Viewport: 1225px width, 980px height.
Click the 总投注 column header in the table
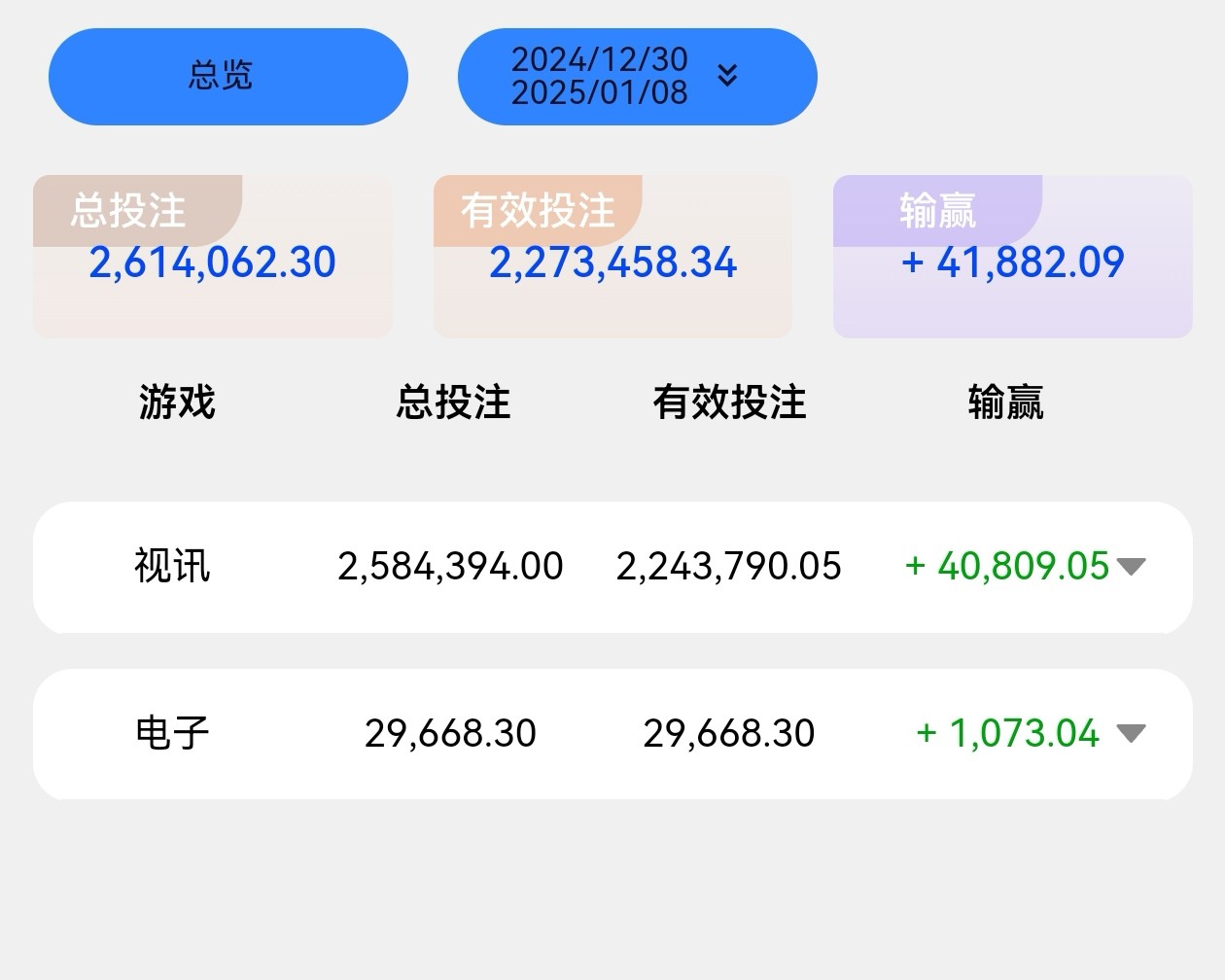(x=453, y=402)
